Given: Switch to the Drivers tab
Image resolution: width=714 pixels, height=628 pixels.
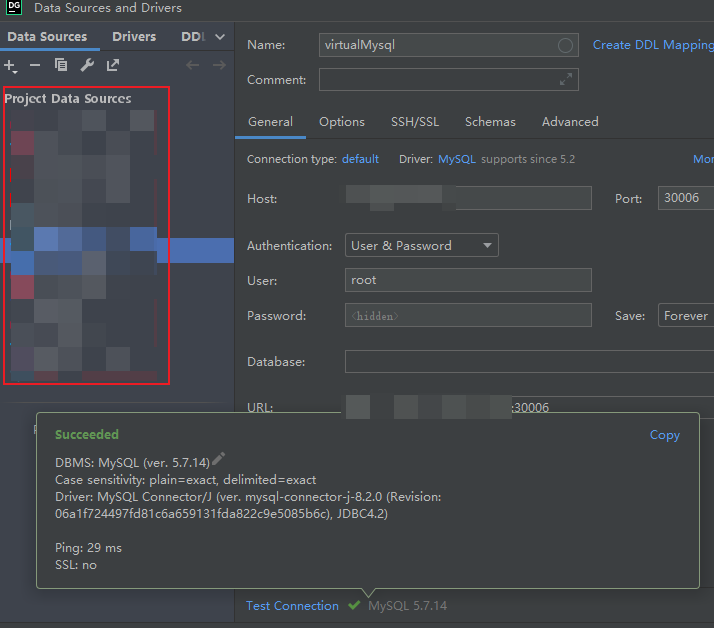Looking at the screenshot, I should (134, 36).
